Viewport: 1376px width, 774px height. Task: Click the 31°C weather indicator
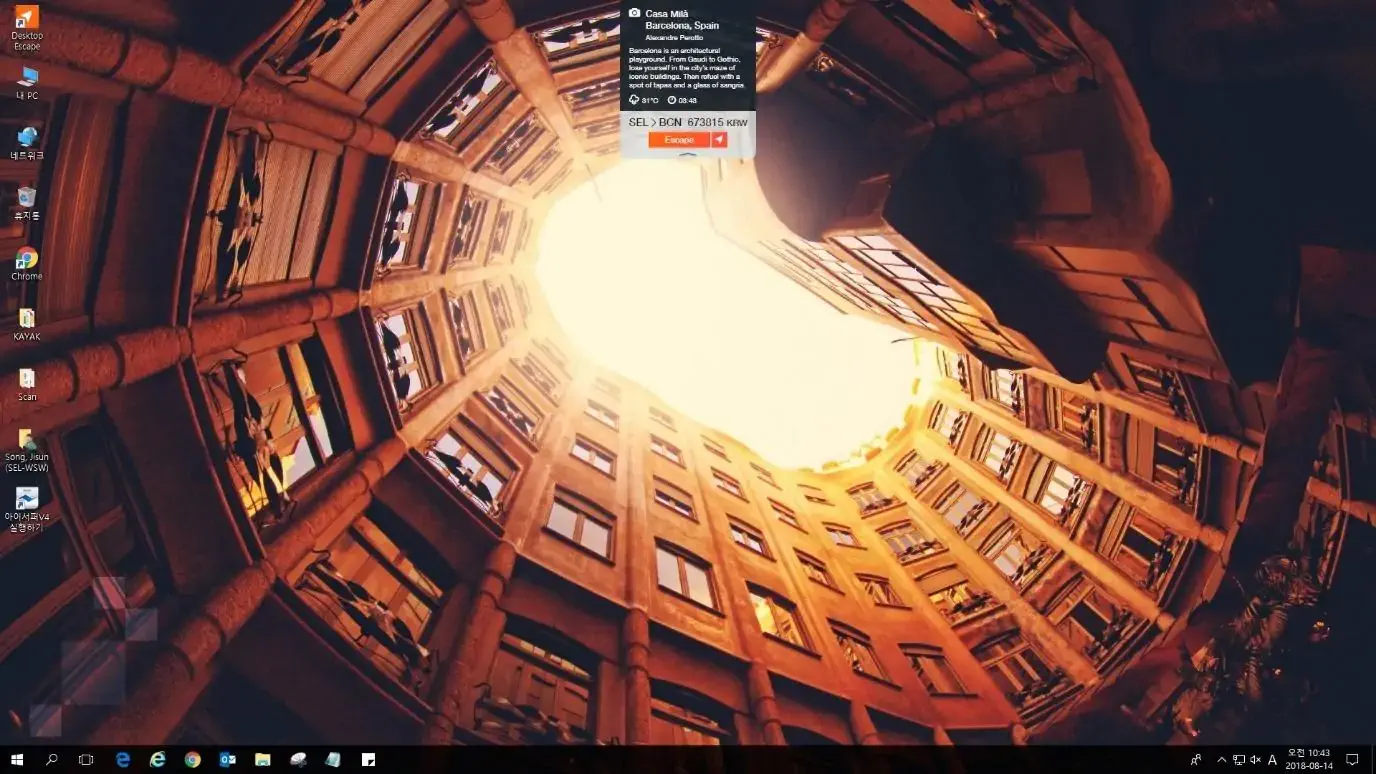click(643, 100)
